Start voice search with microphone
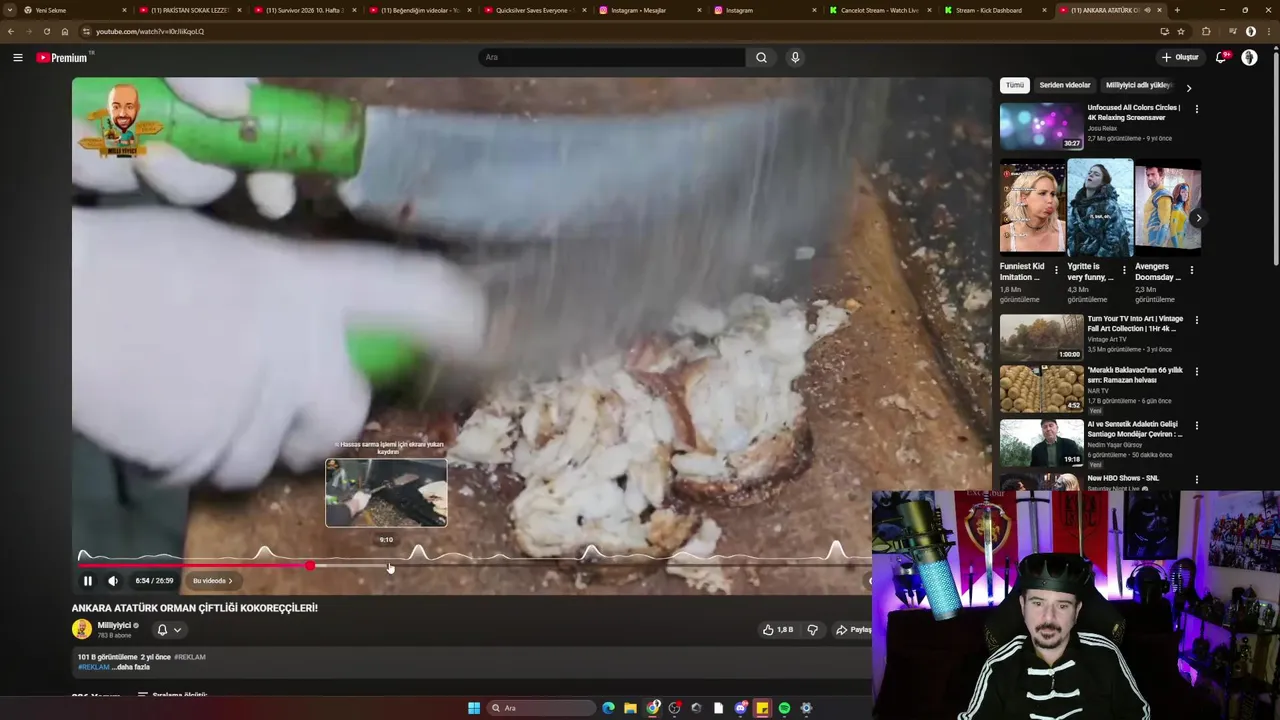 (x=795, y=58)
